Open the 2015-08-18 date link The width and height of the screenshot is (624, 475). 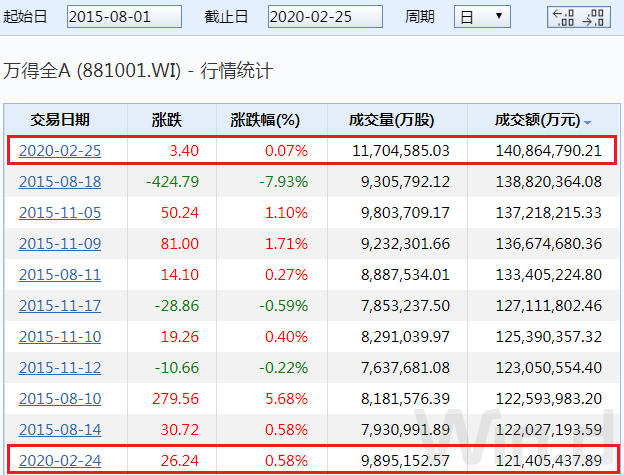[x=60, y=182]
